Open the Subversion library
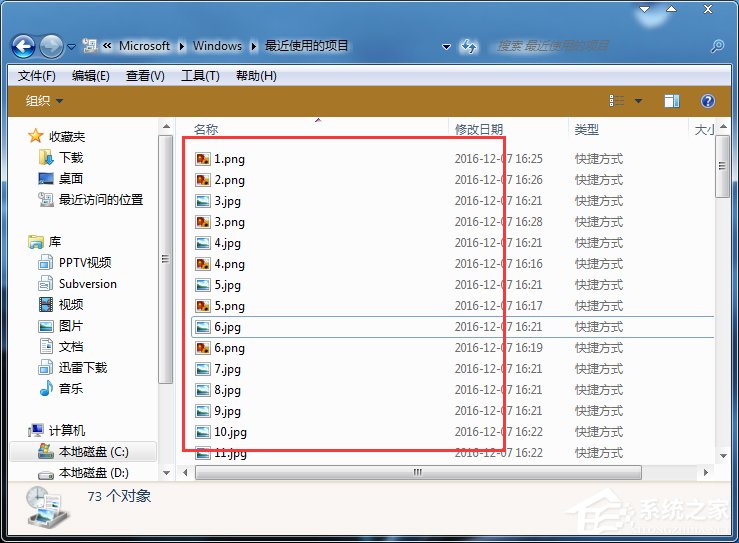 point(77,284)
